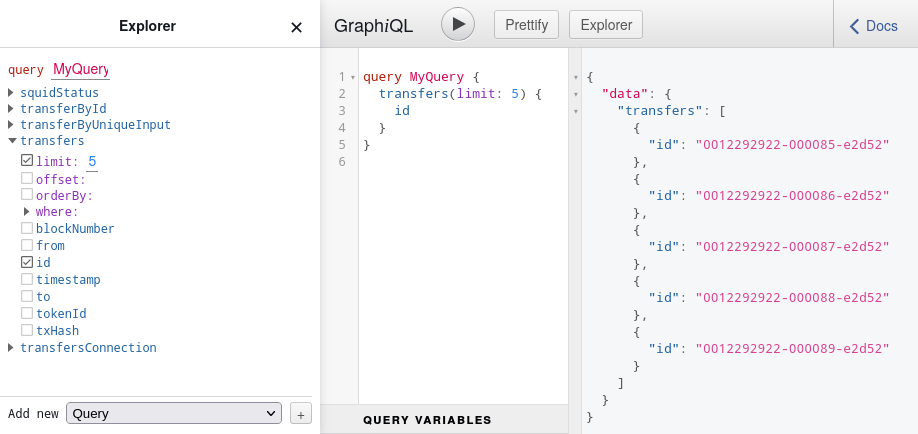Check the tokenId field
918x434 pixels.
pos(27,313)
